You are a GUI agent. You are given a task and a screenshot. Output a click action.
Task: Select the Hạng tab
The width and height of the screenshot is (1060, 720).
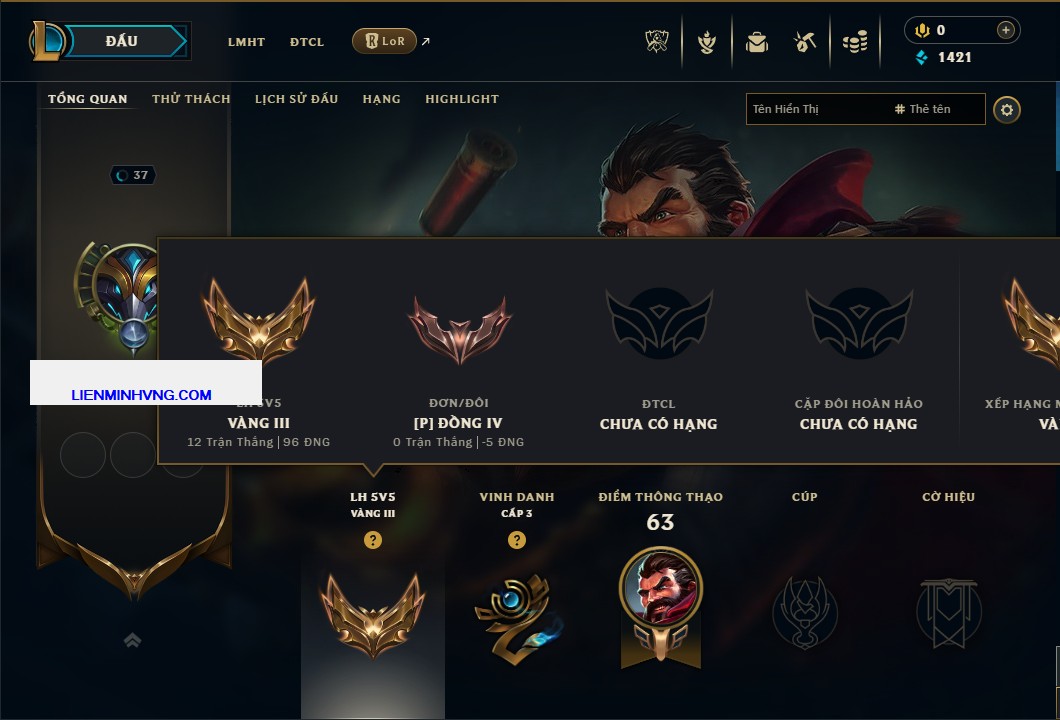pyautogui.click(x=381, y=99)
